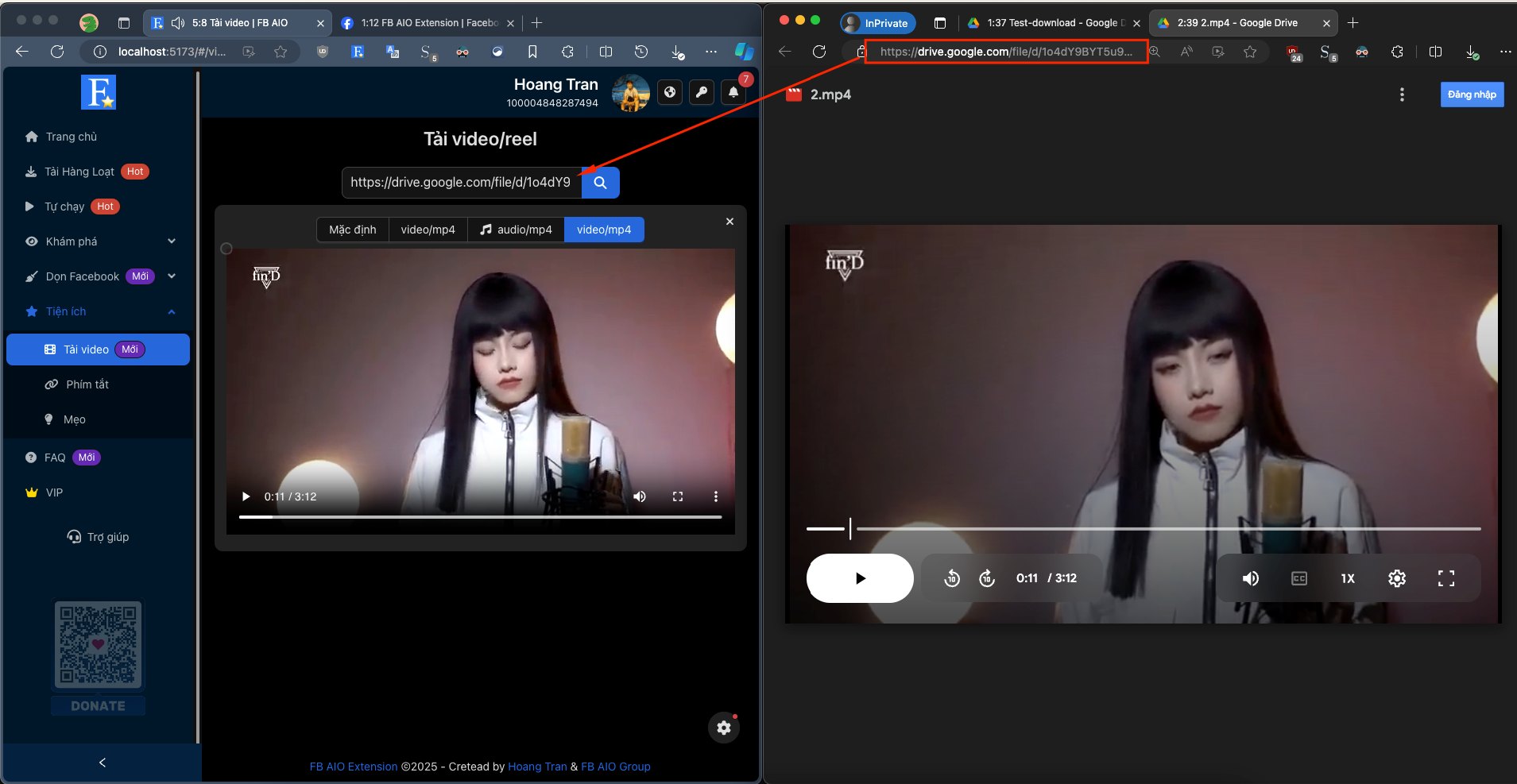Seek on the FB AIO video progress bar
The width and height of the screenshot is (1517, 784).
(x=480, y=517)
